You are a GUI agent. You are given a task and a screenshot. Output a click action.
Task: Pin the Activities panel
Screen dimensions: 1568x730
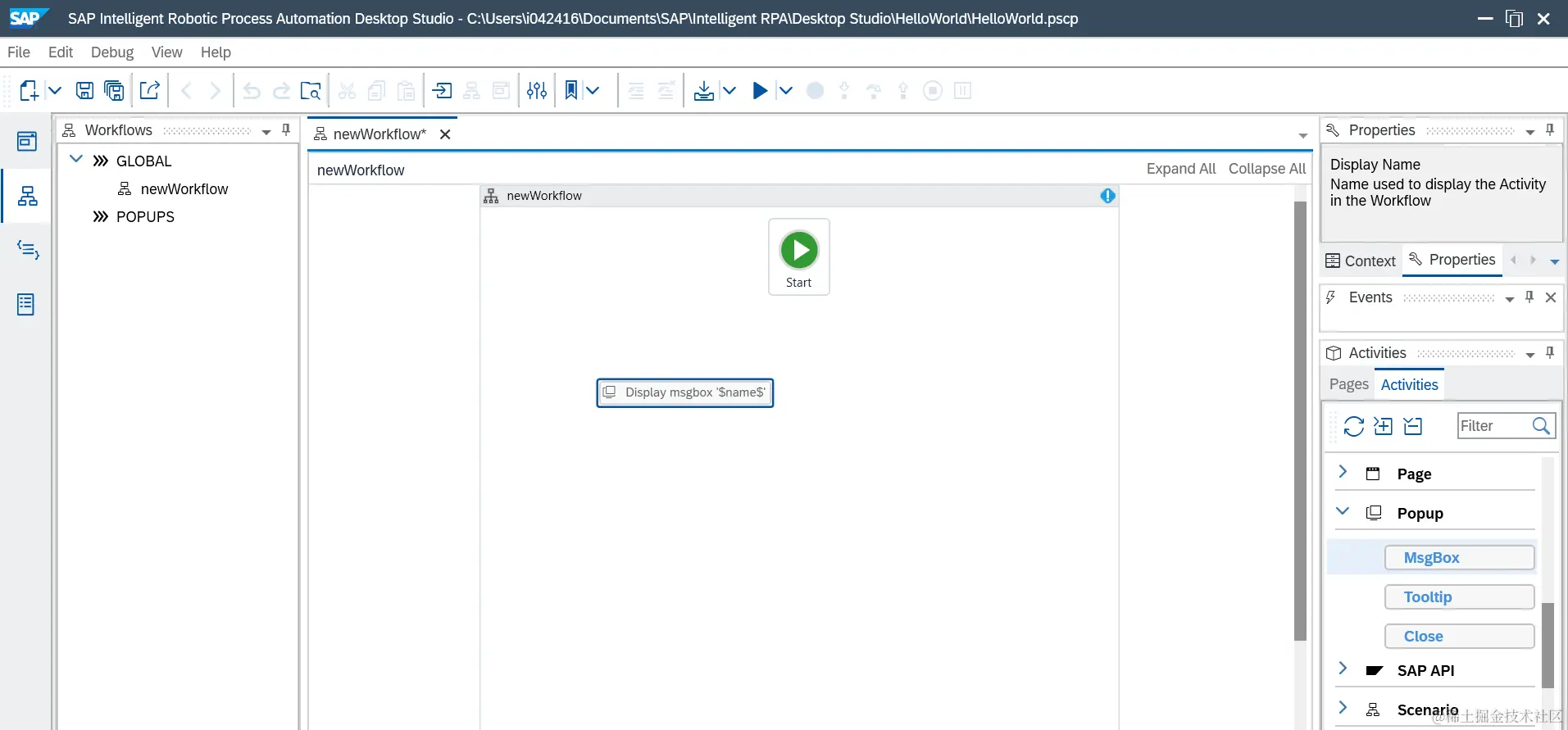(1550, 352)
